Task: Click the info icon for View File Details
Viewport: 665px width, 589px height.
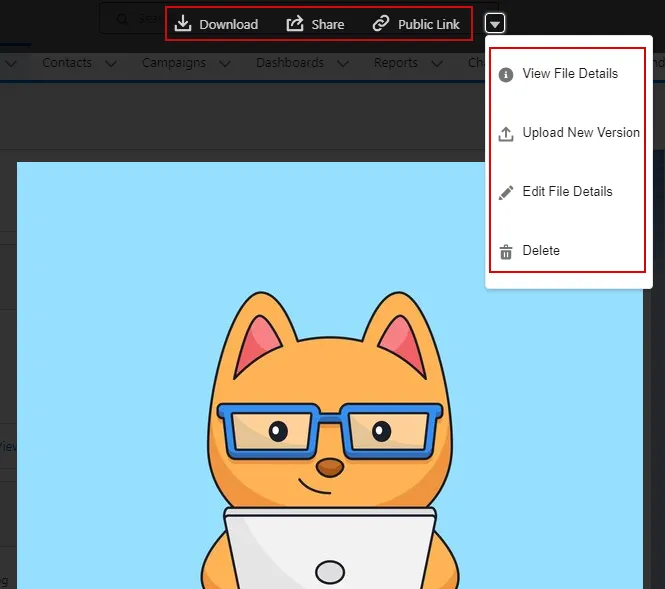Action: tap(506, 74)
